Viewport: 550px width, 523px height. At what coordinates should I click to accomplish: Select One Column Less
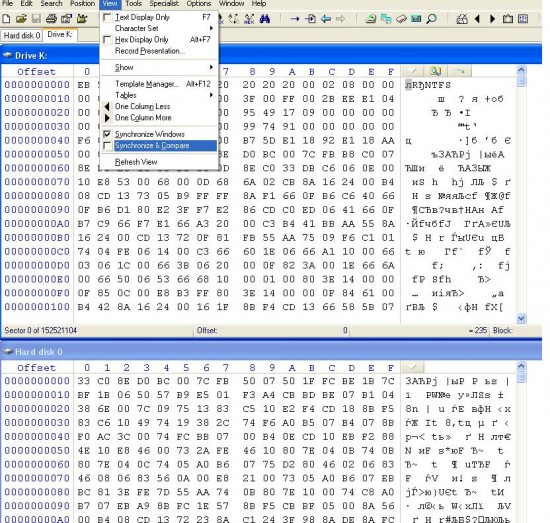(x=159, y=106)
